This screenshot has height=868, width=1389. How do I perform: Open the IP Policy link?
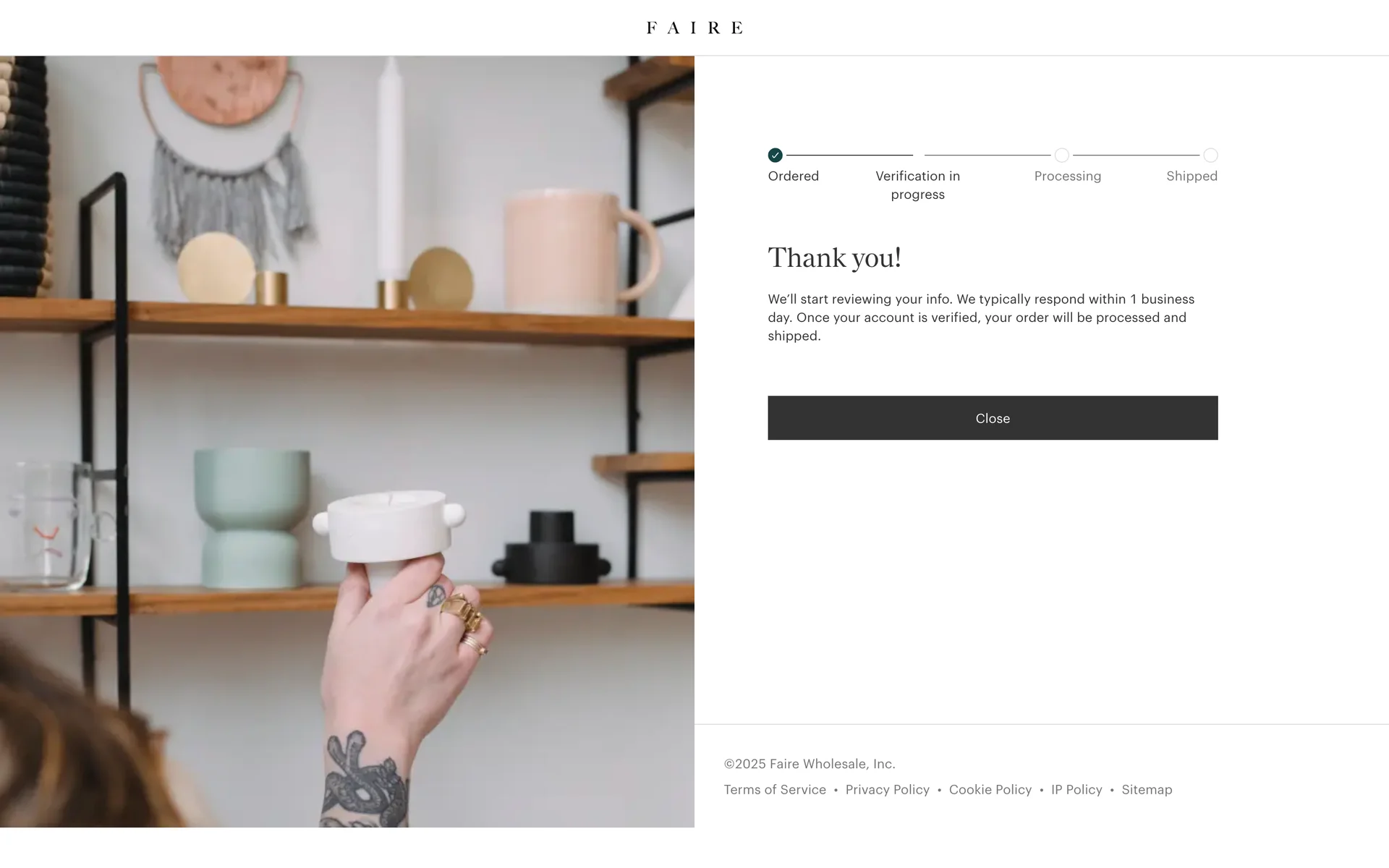click(1076, 789)
